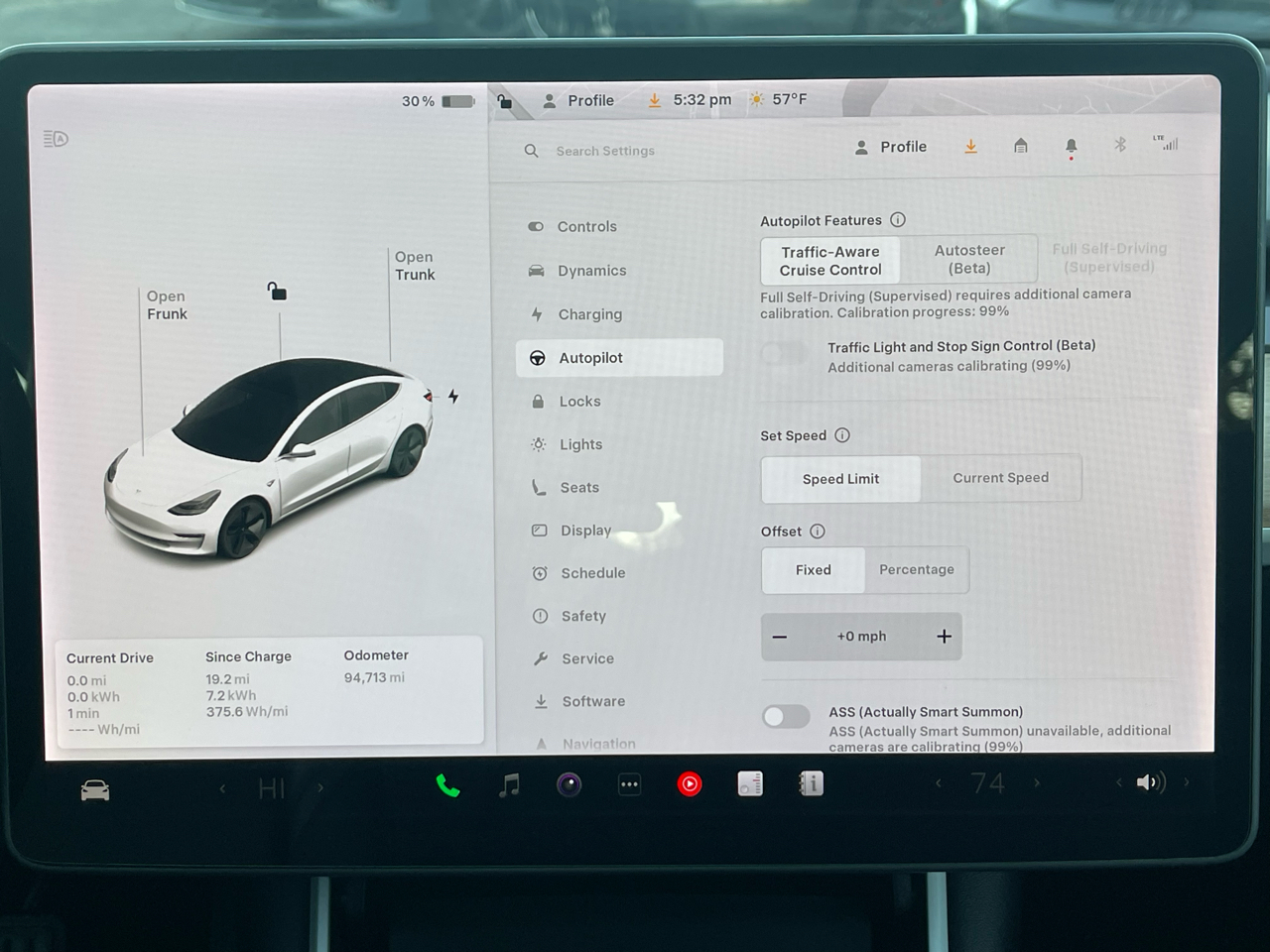Tap the software update download icon
Viewport: 1270px width, 952px height.
click(x=970, y=146)
